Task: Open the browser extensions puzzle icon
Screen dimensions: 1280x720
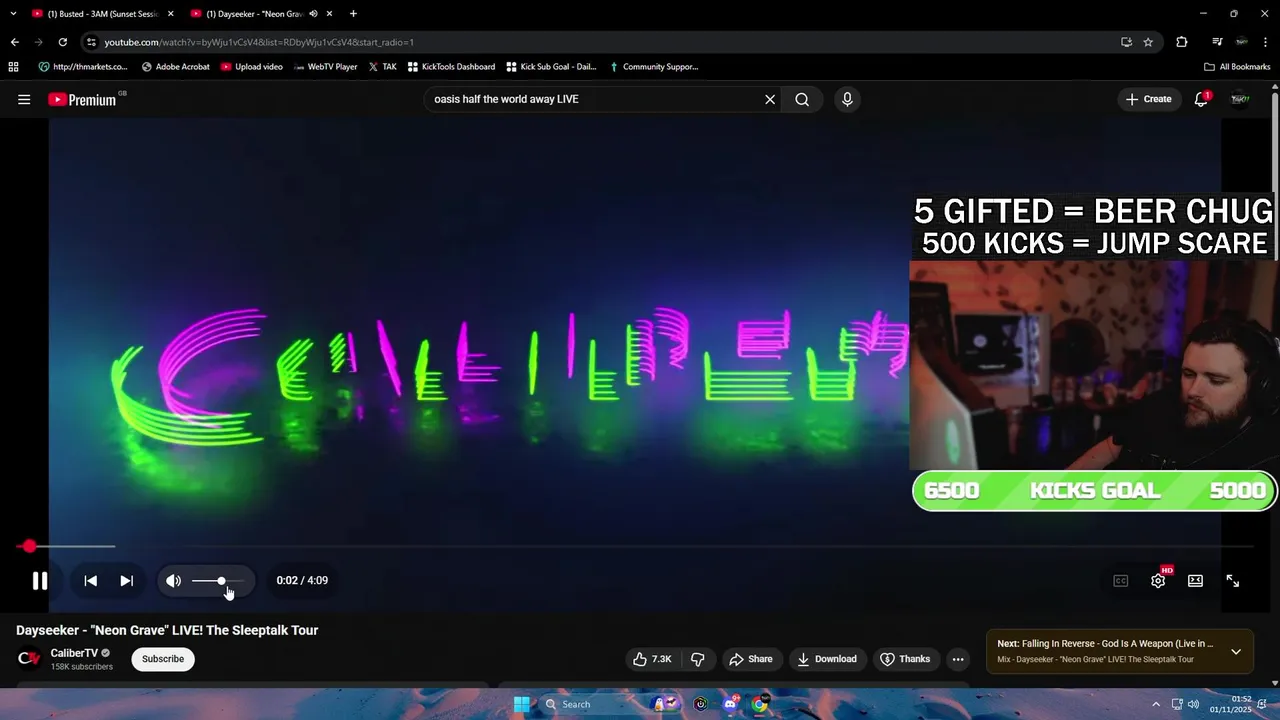Action: click(1182, 42)
